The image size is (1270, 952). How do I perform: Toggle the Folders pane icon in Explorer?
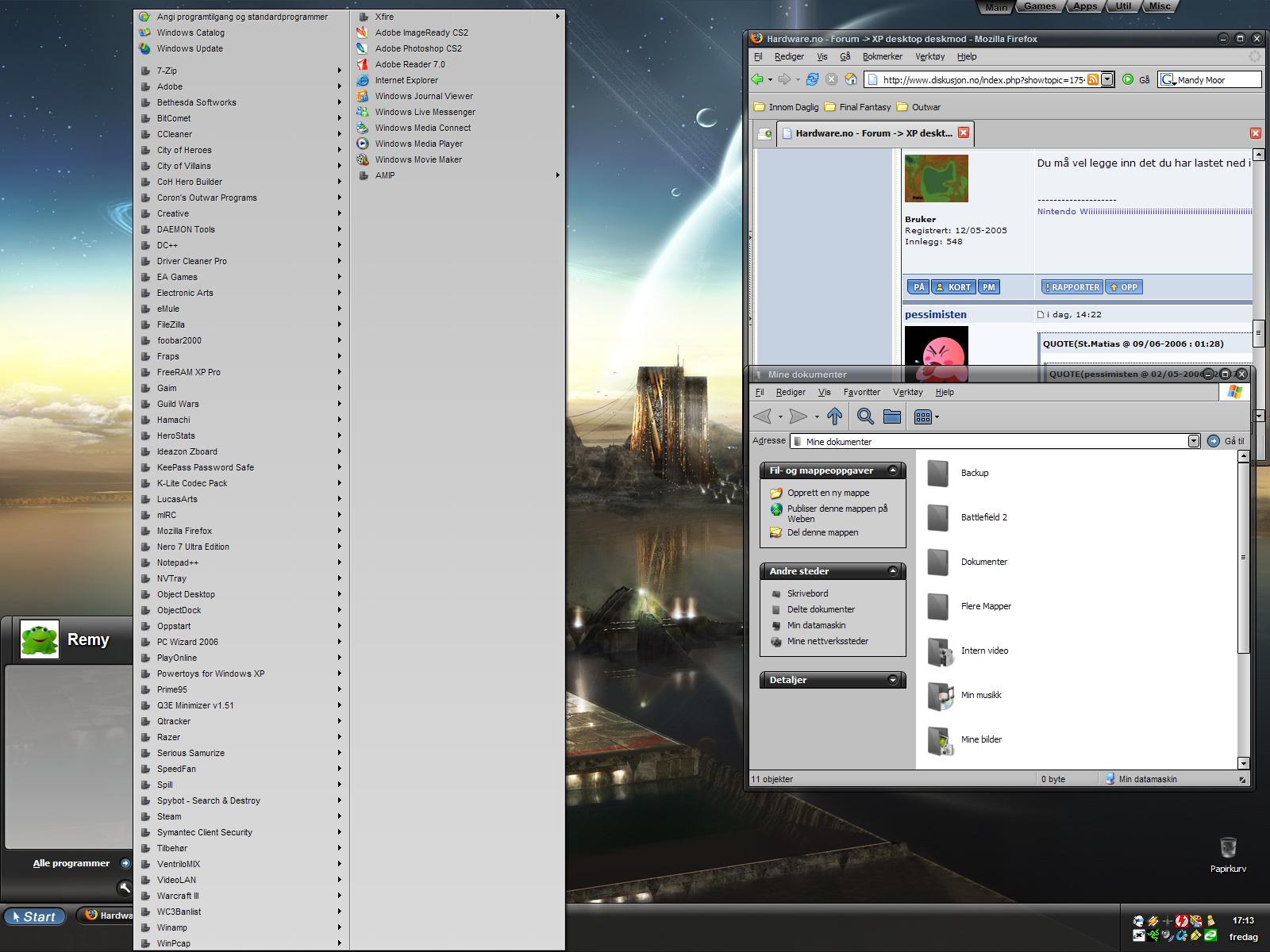[891, 416]
